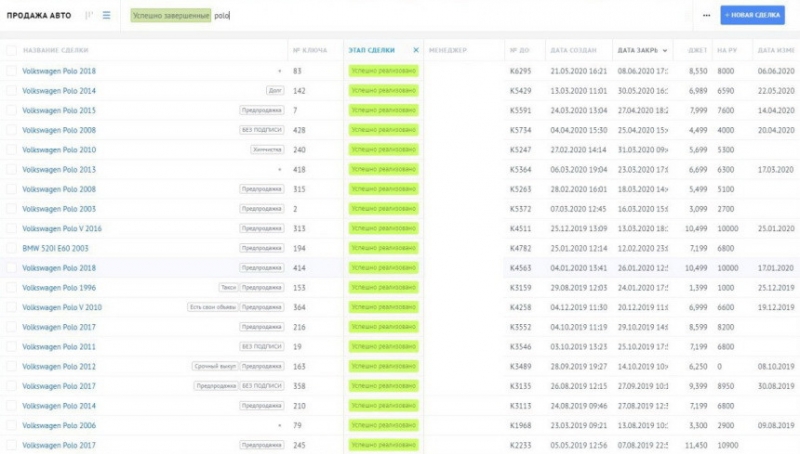800x454 pixels.
Task: Click key number 428
Action: [299, 130]
